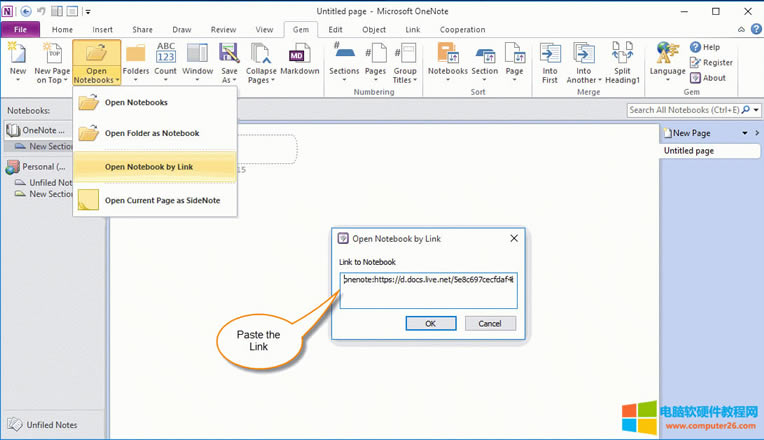Click the Register icon
This screenshot has width=764, height=440.
pos(695,62)
